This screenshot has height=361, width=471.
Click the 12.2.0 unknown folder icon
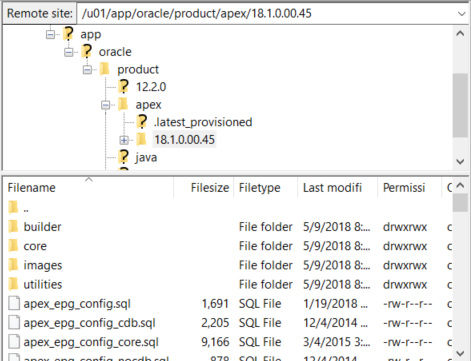(x=124, y=86)
